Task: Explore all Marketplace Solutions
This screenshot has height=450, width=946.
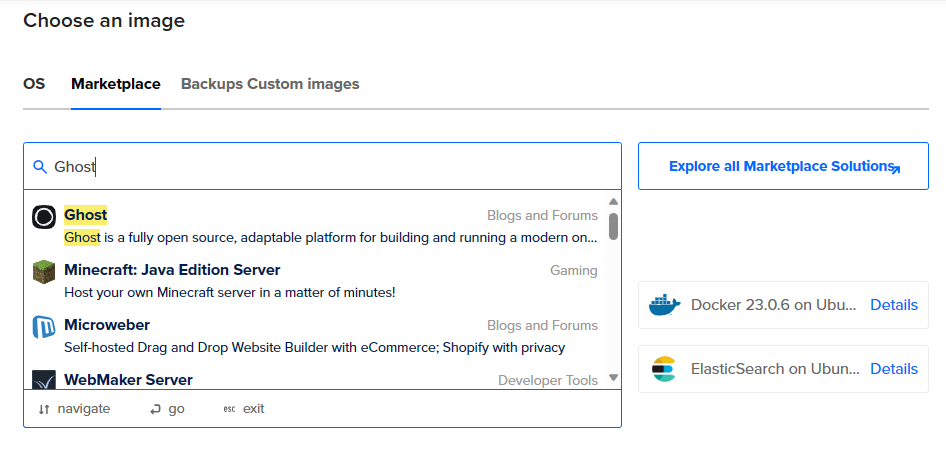Action: click(x=783, y=166)
